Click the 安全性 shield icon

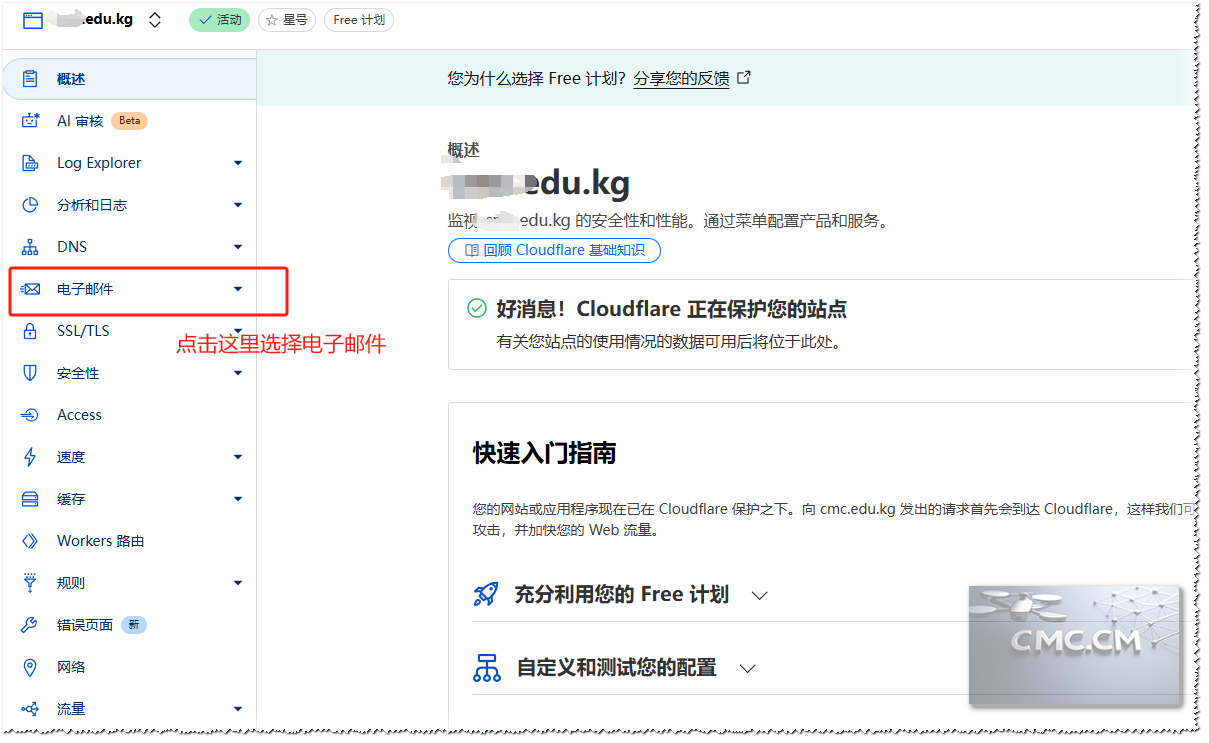tap(30, 373)
